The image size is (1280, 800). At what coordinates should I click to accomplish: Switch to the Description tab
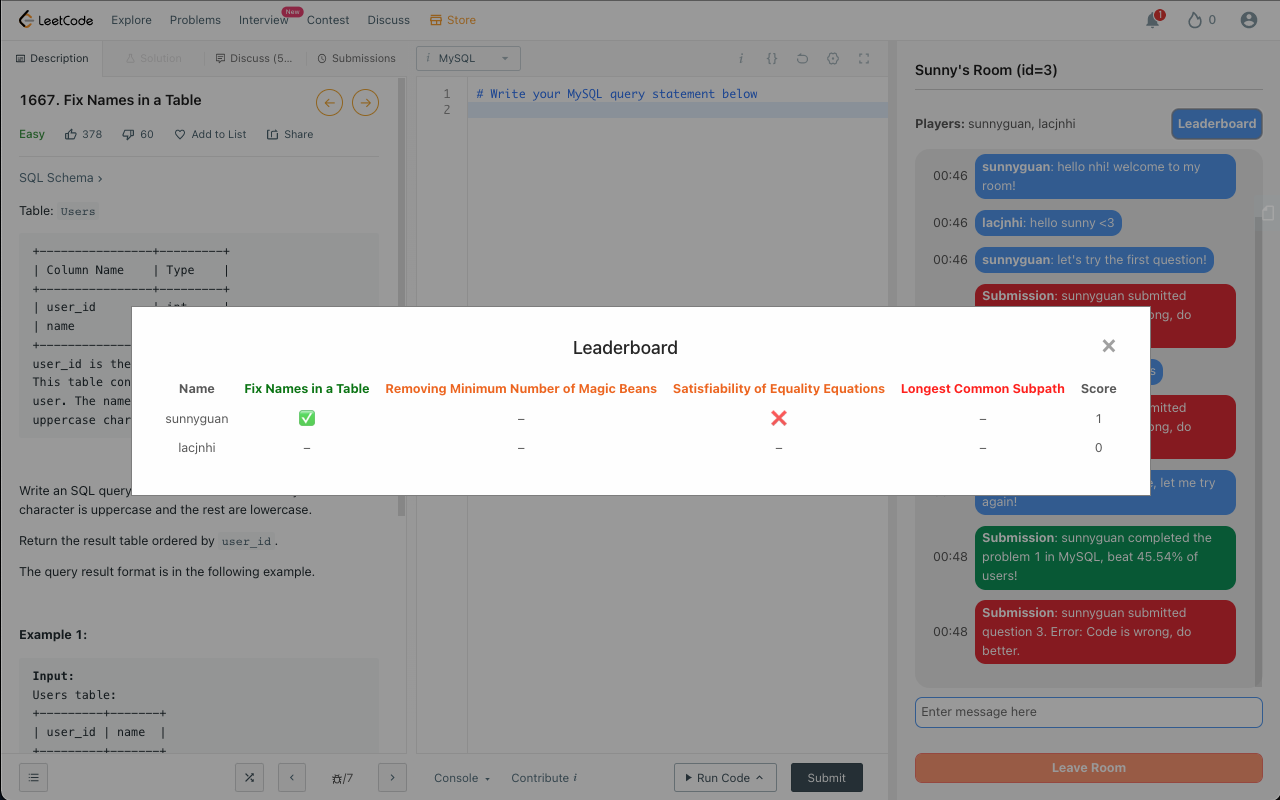point(52,58)
